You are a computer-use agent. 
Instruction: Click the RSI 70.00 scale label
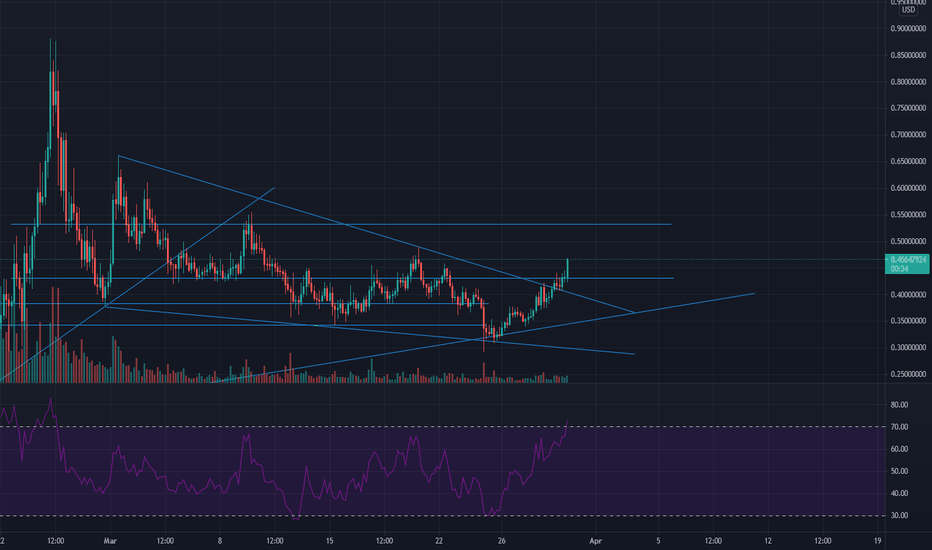[x=899, y=427]
